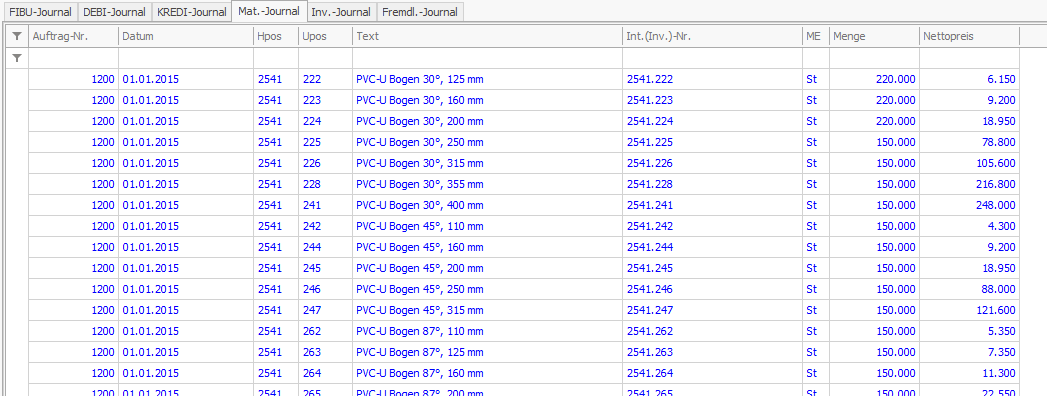Sort by the Auftrag-Nr. column header

coord(73,37)
